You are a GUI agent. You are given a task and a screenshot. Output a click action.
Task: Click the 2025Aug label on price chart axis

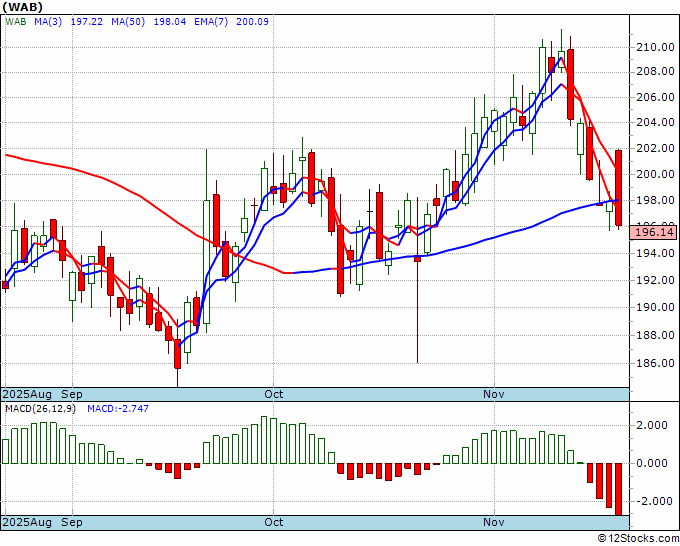tap(27, 395)
